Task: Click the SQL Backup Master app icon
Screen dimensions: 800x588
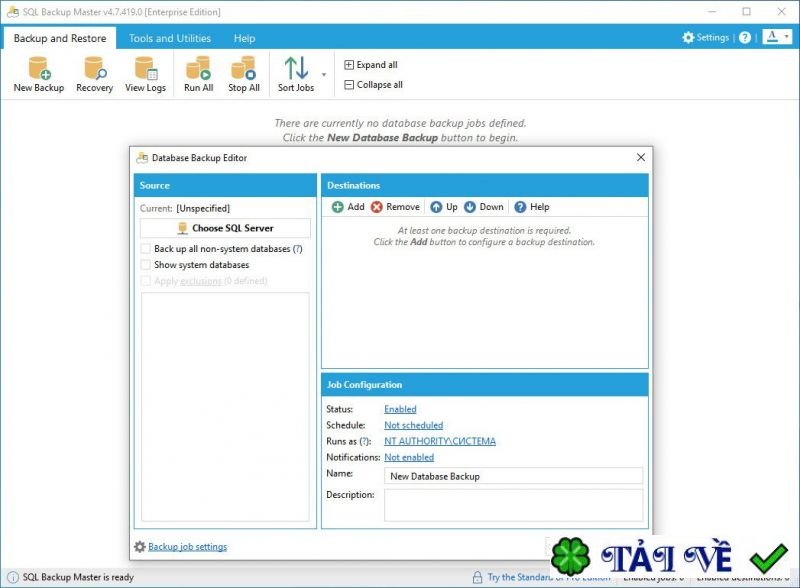Action: click(x=13, y=12)
